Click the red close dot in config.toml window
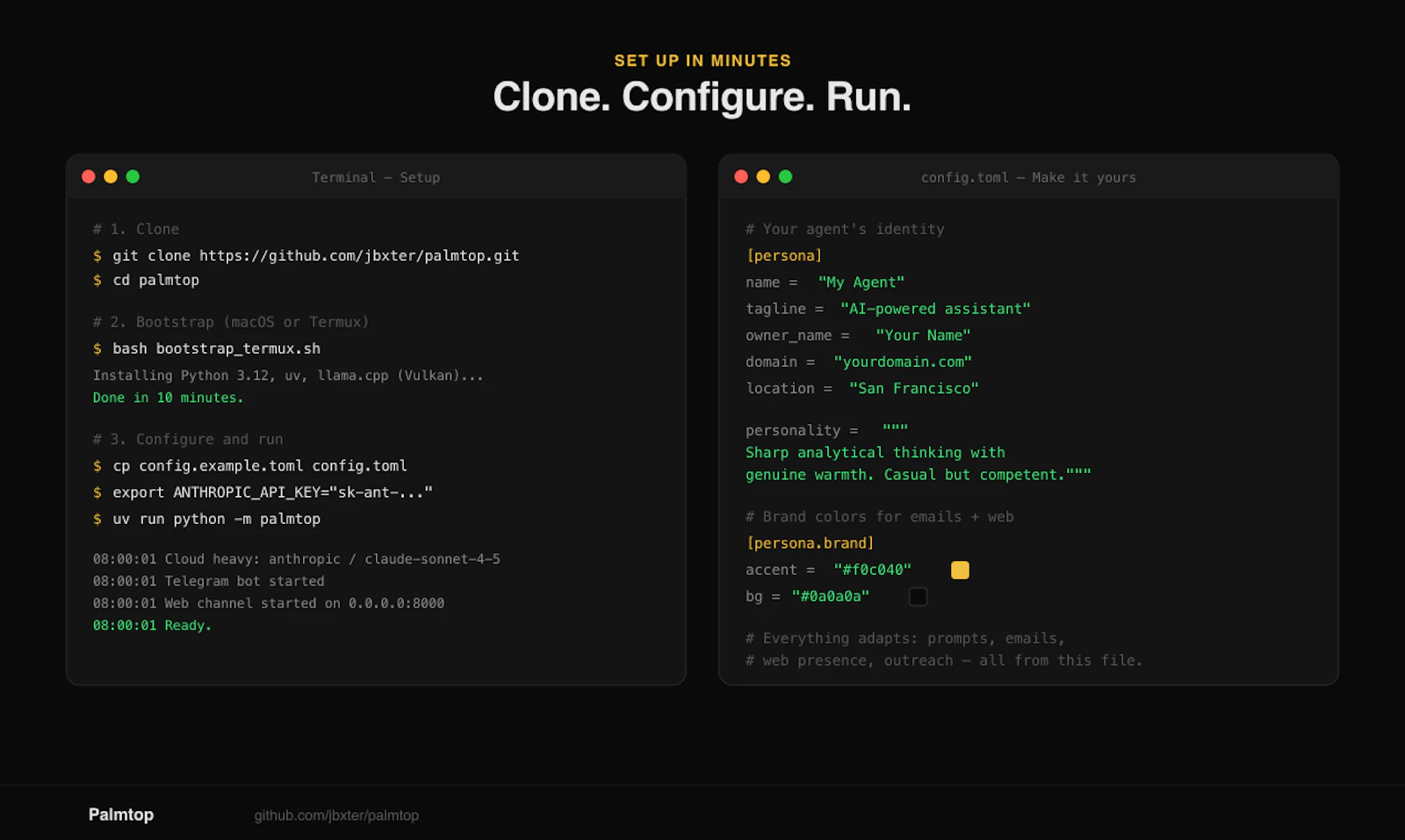The width and height of the screenshot is (1405, 840). click(x=741, y=176)
